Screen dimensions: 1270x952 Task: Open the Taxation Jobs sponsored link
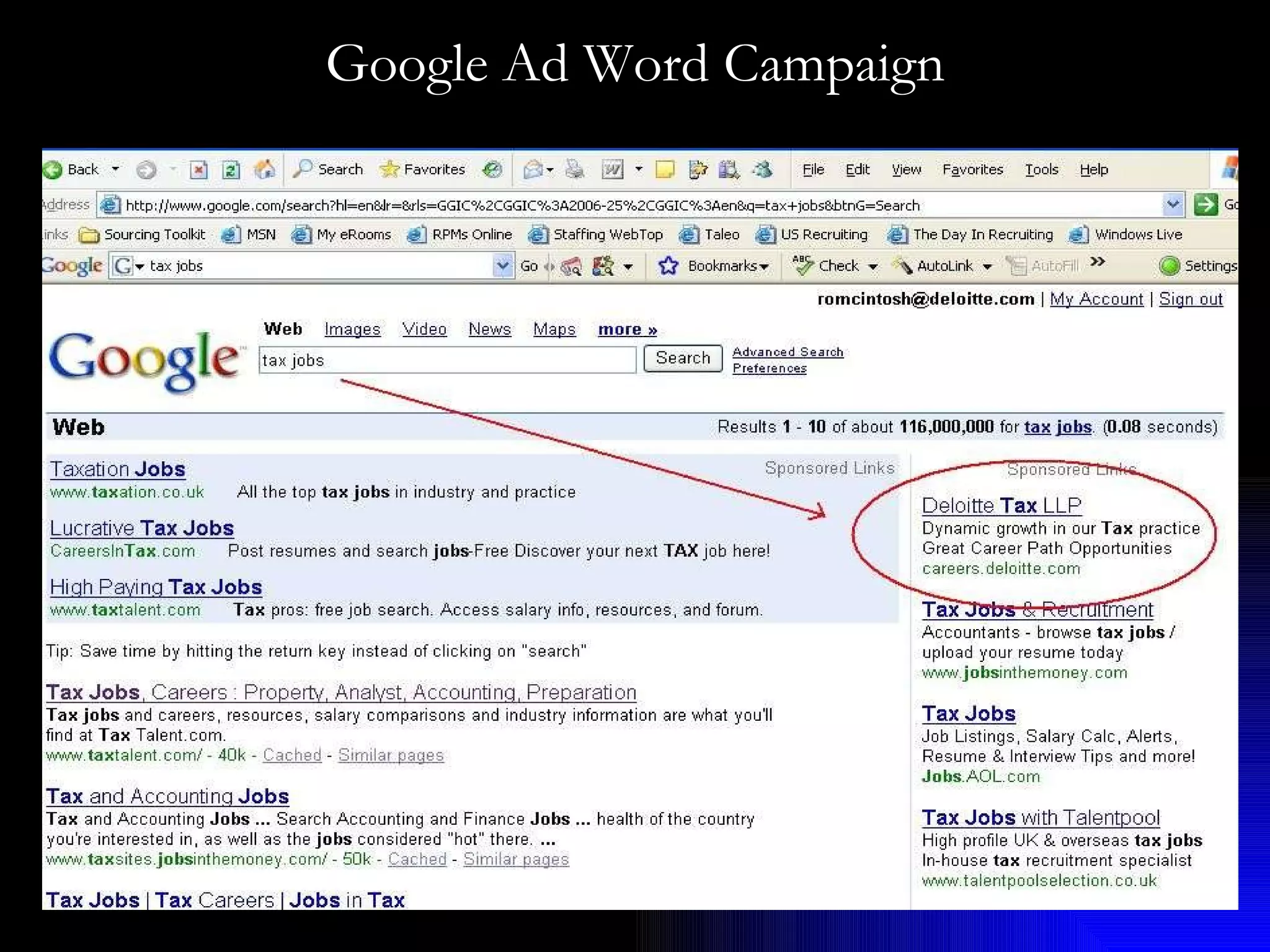pos(118,469)
